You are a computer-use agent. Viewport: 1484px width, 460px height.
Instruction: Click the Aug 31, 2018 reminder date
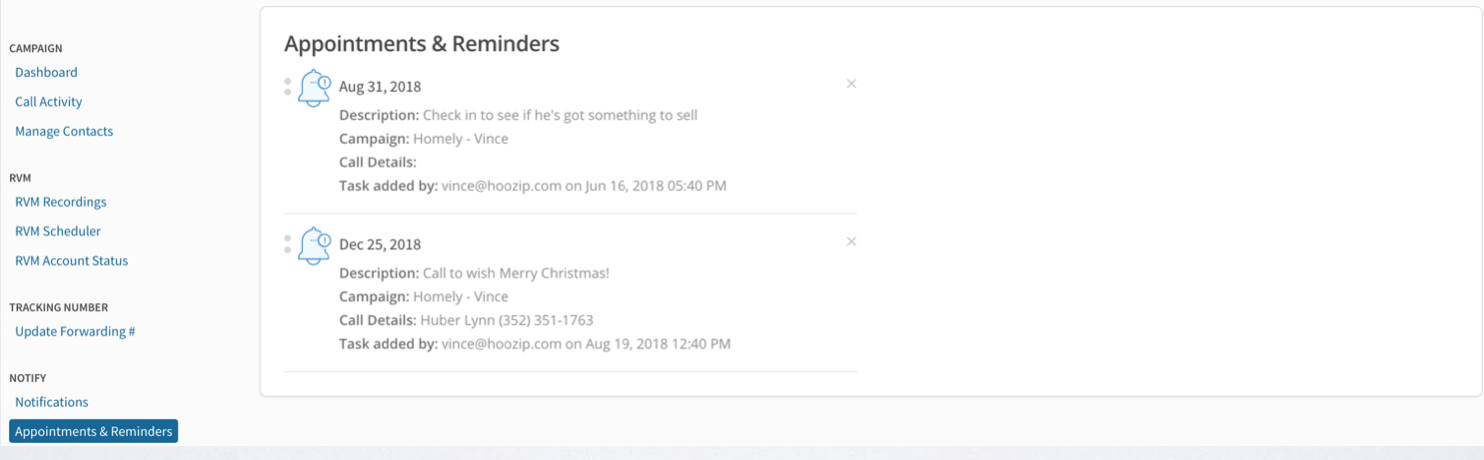[380, 87]
